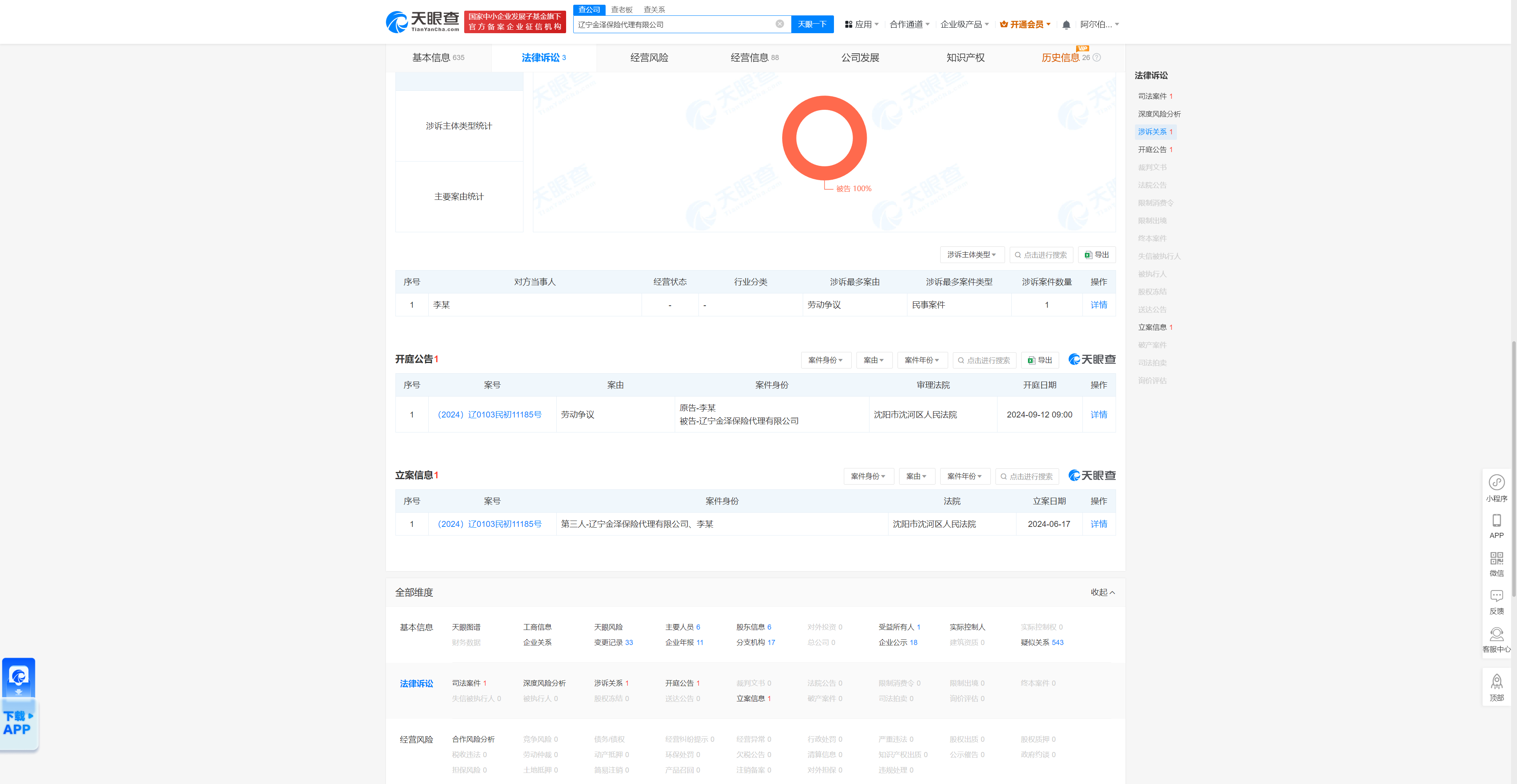Open 案由 dropdown in 立案信息
The image size is (1517, 784).
pyautogui.click(x=917, y=476)
